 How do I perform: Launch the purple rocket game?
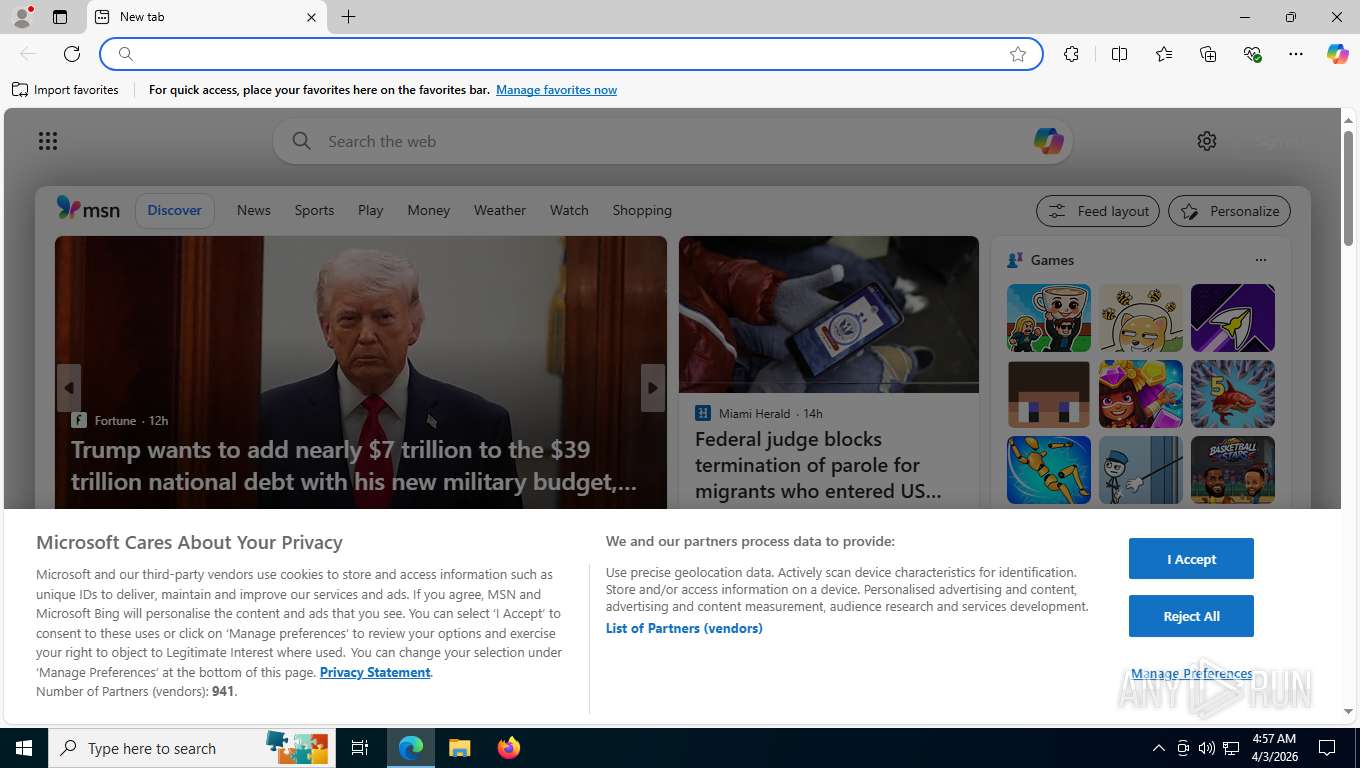tap(1233, 318)
